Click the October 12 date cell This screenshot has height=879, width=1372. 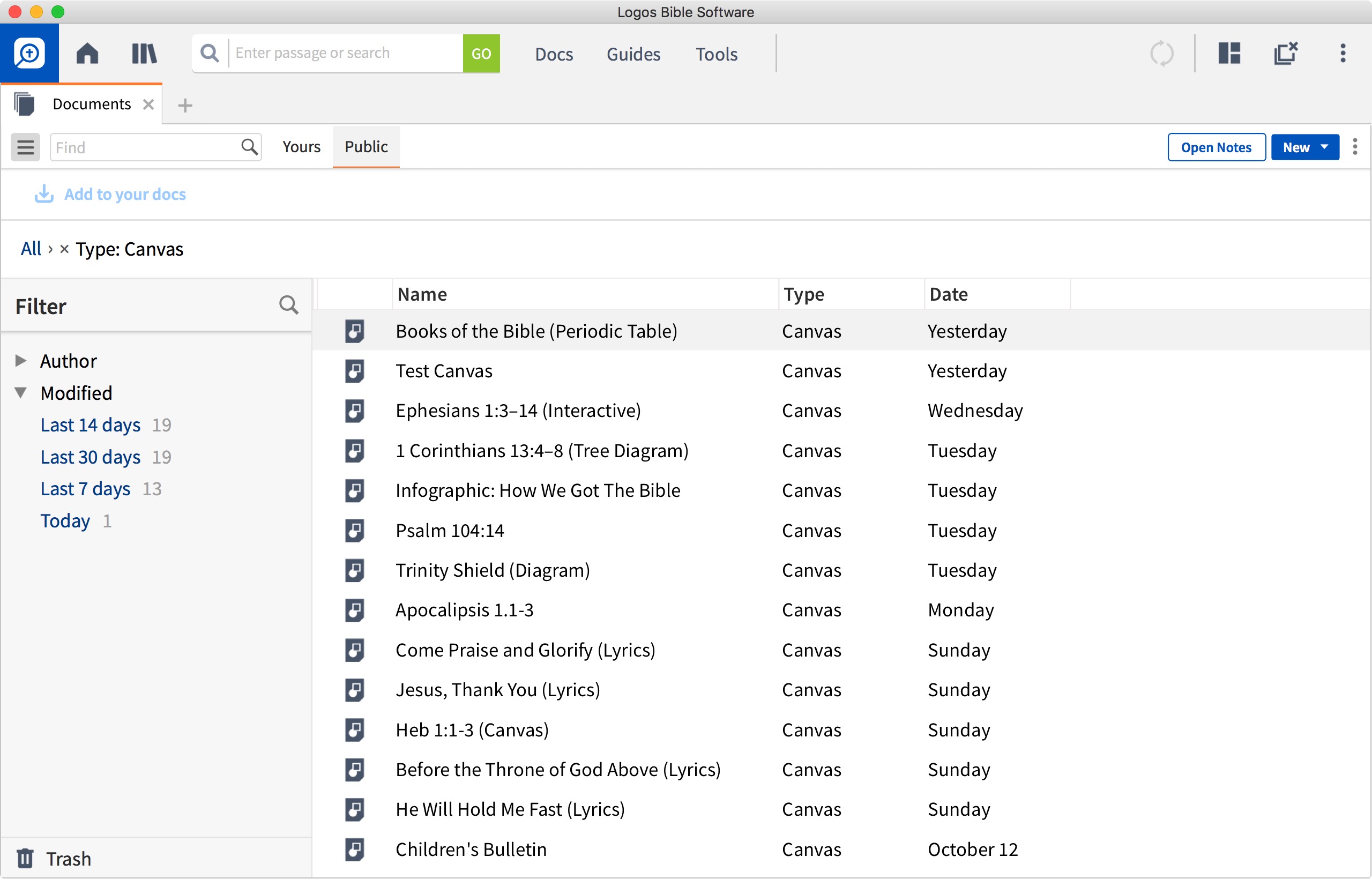point(973,850)
